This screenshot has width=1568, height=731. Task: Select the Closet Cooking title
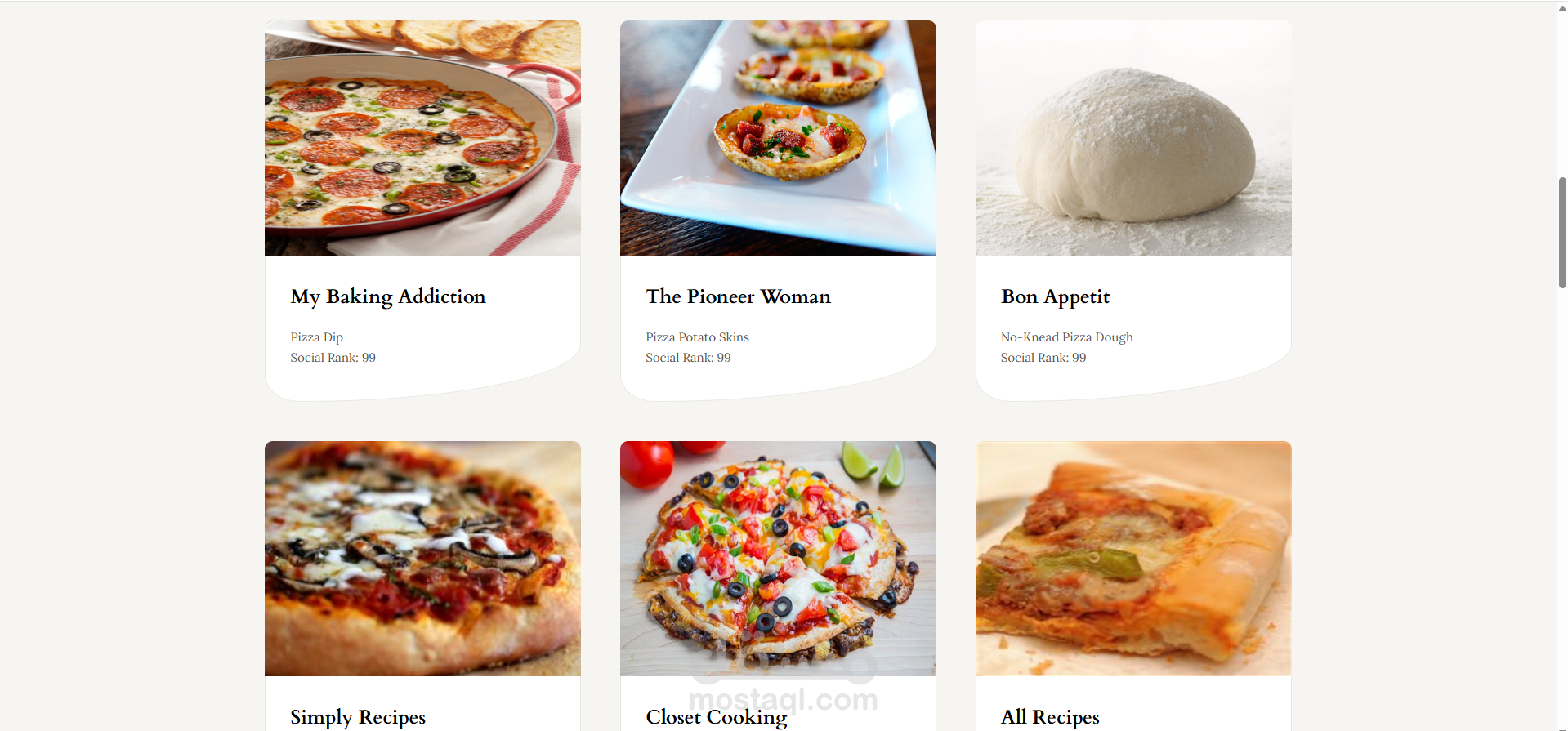click(x=717, y=717)
